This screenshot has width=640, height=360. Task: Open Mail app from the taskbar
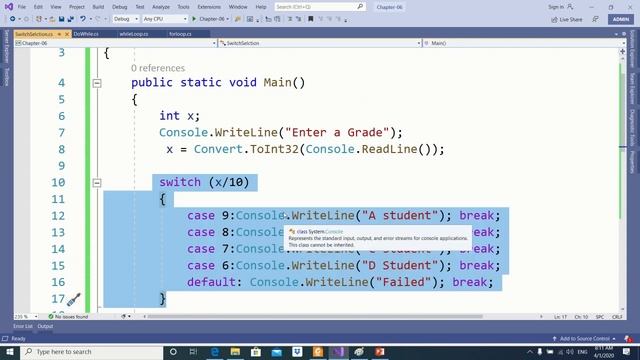pyautogui.click(x=277, y=352)
